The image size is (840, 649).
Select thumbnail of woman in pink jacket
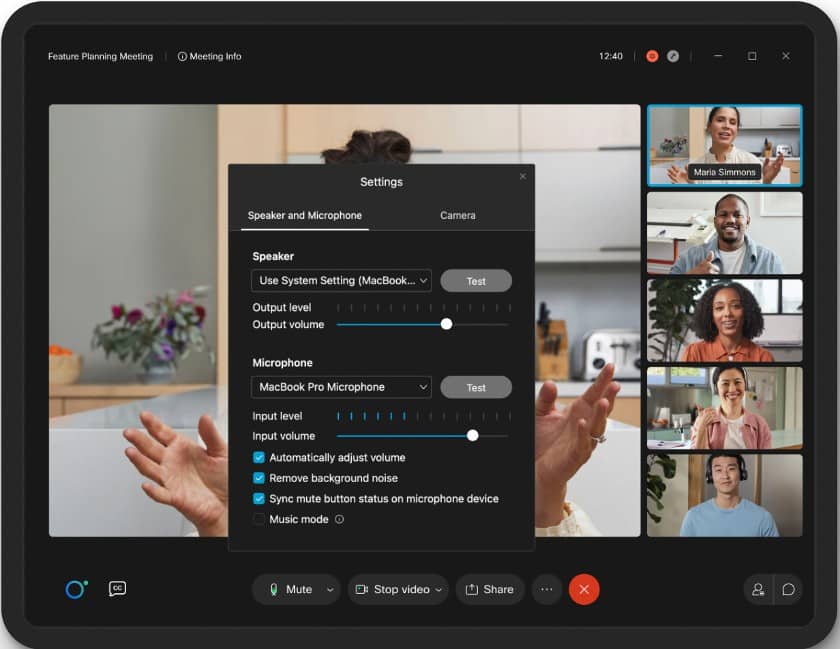pyautogui.click(x=724, y=408)
